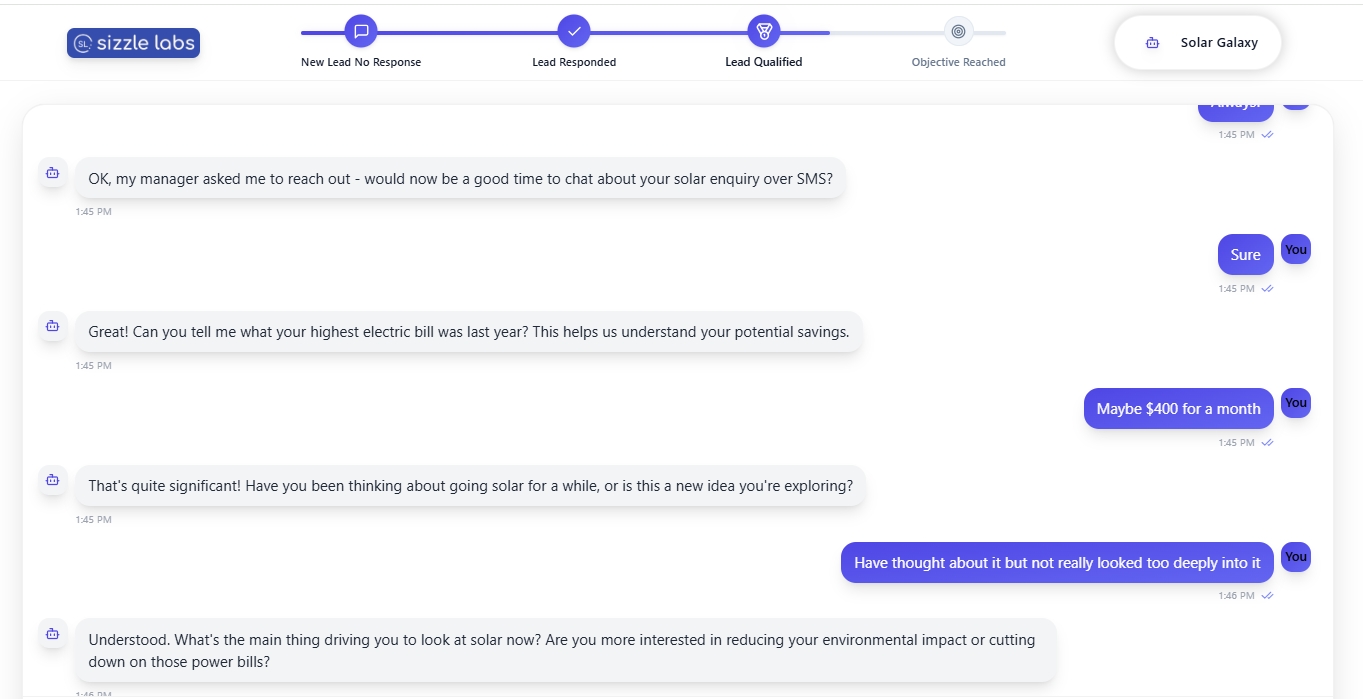Click the "Have thought about it" message bubble
The width and height of the screenshot is (1363, 699).
tap(1057, 563)
